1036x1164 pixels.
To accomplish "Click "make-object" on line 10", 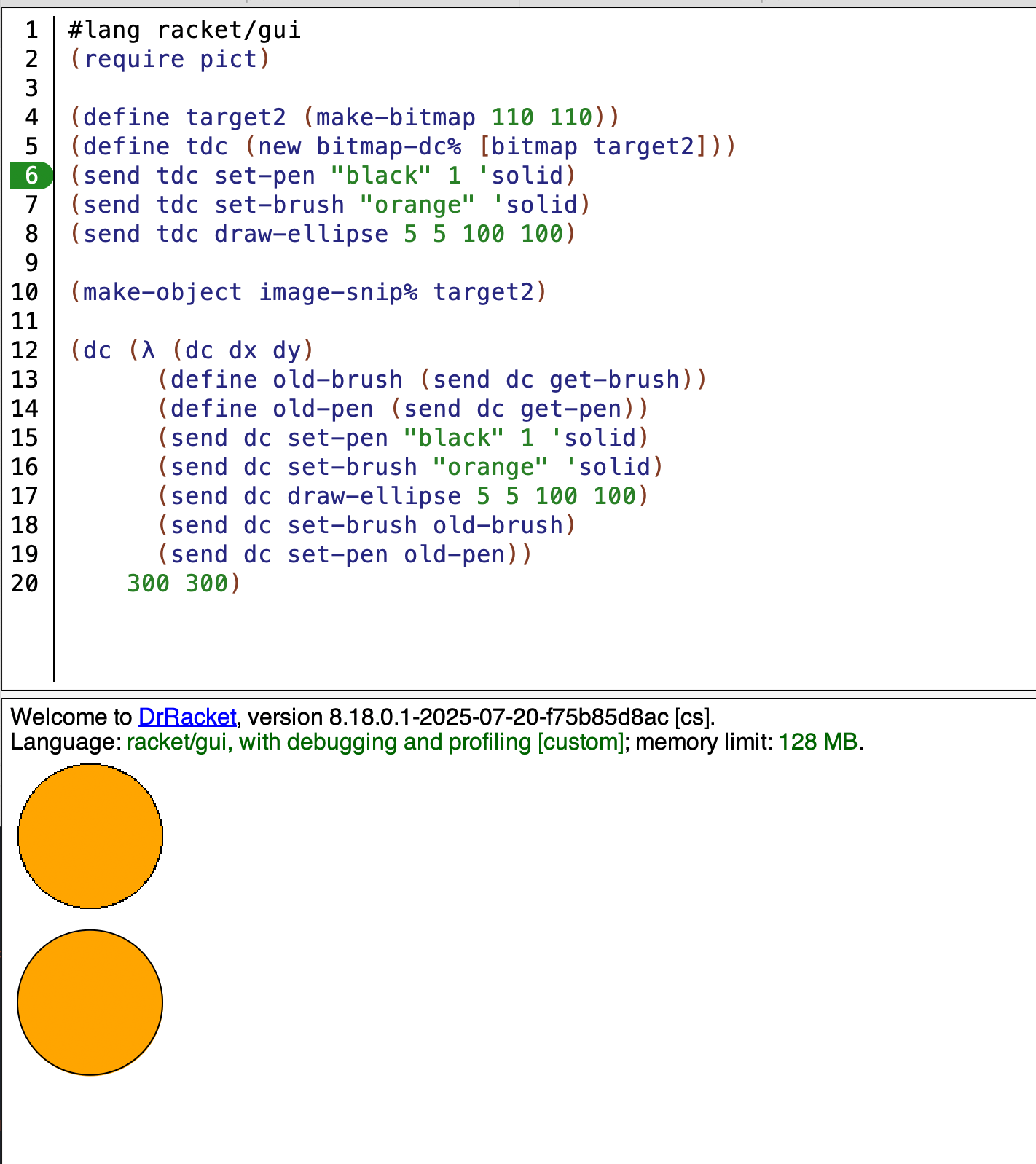I will 162,292.
